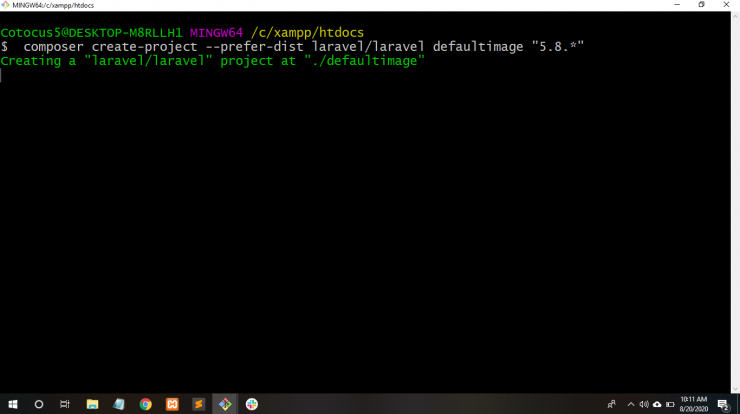Viewport: 740px width, 414px height.
Task: Open clock showing 10:11 AM
Action: [693, 404]
